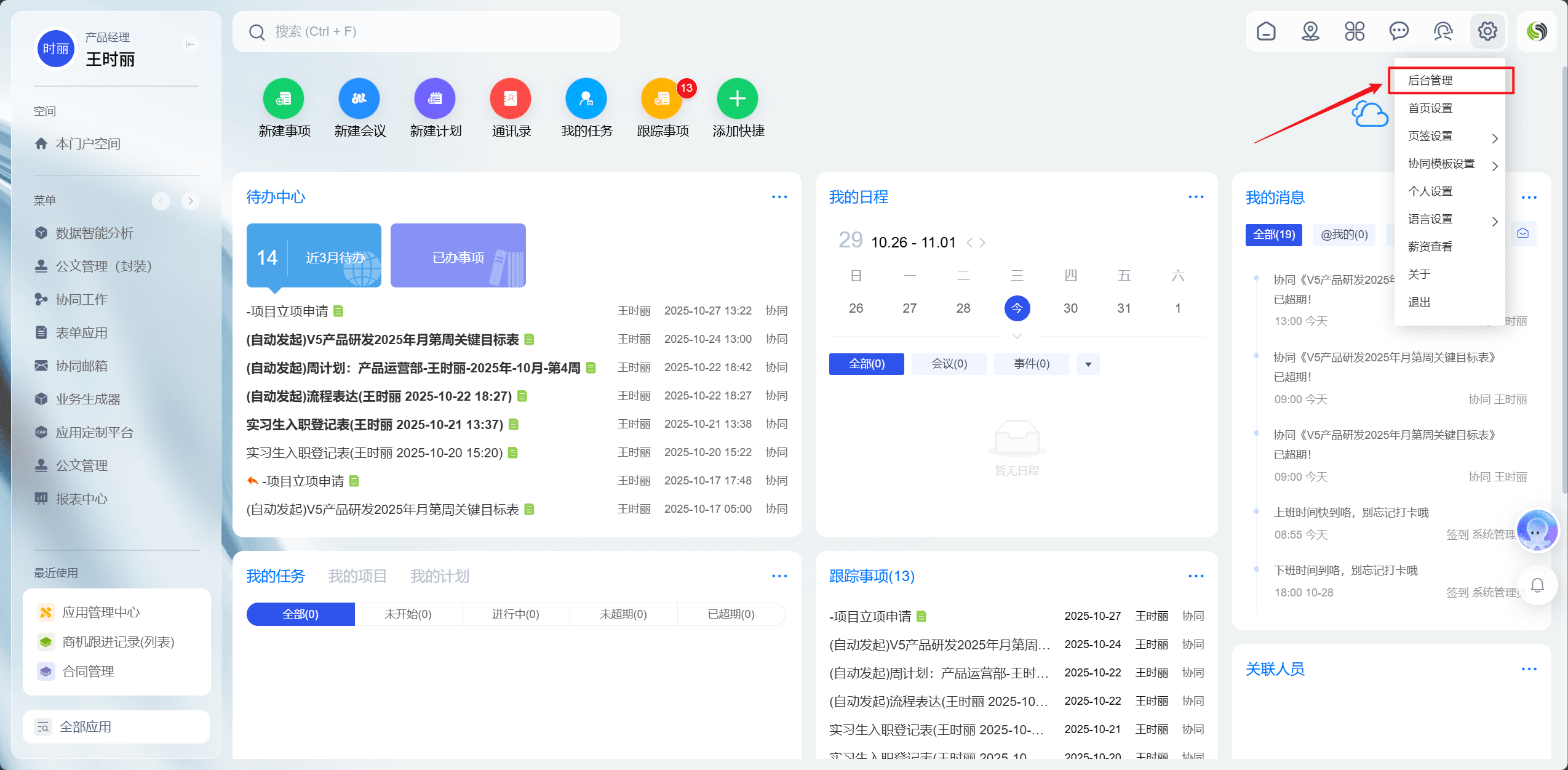This screenshot has width=1568, height=770.
Task: Open 表单应用 in sidebar menu
Action: [x=71, y=332]
